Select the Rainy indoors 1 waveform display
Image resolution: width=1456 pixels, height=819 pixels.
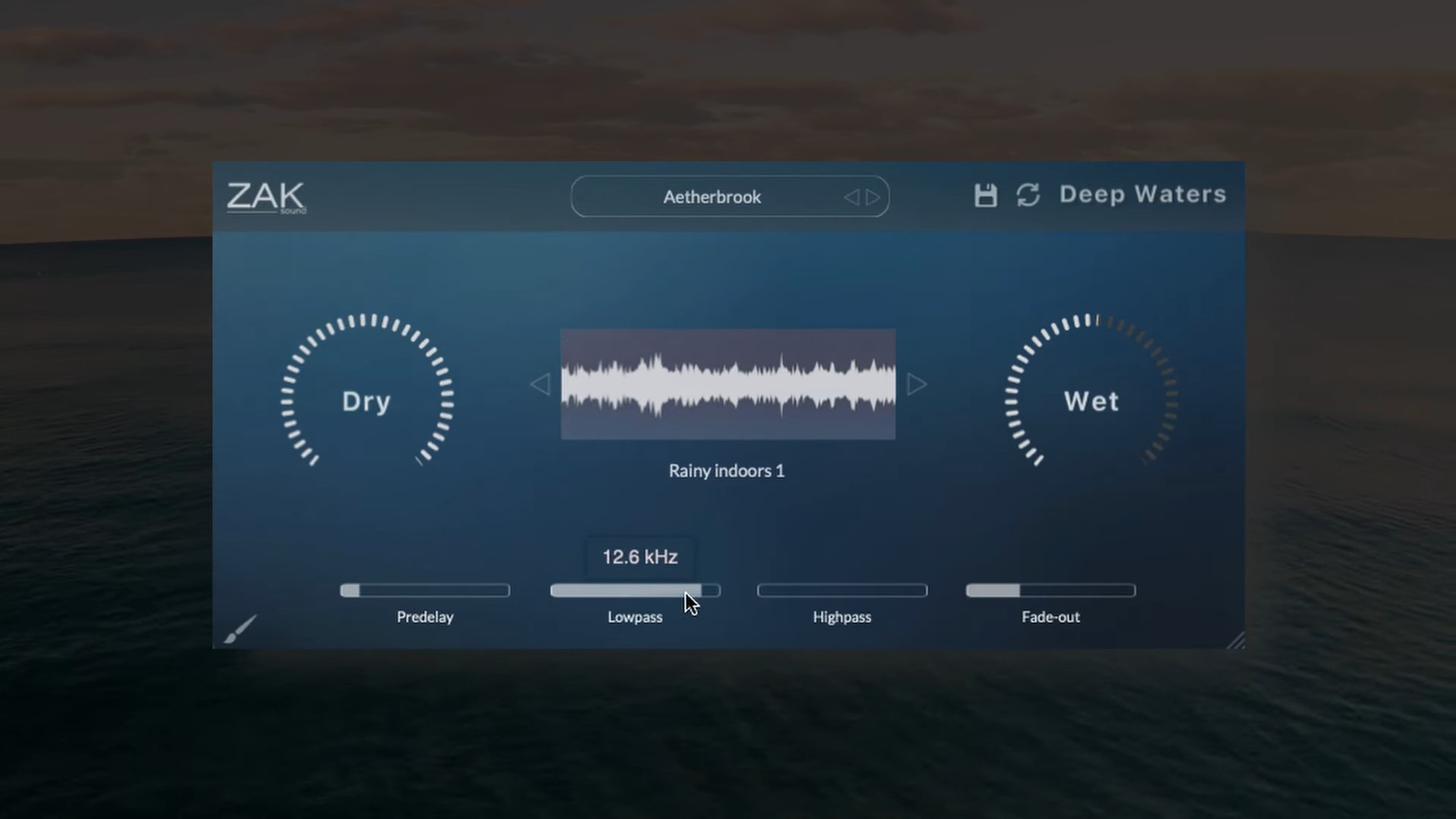[x=727, y=384]
